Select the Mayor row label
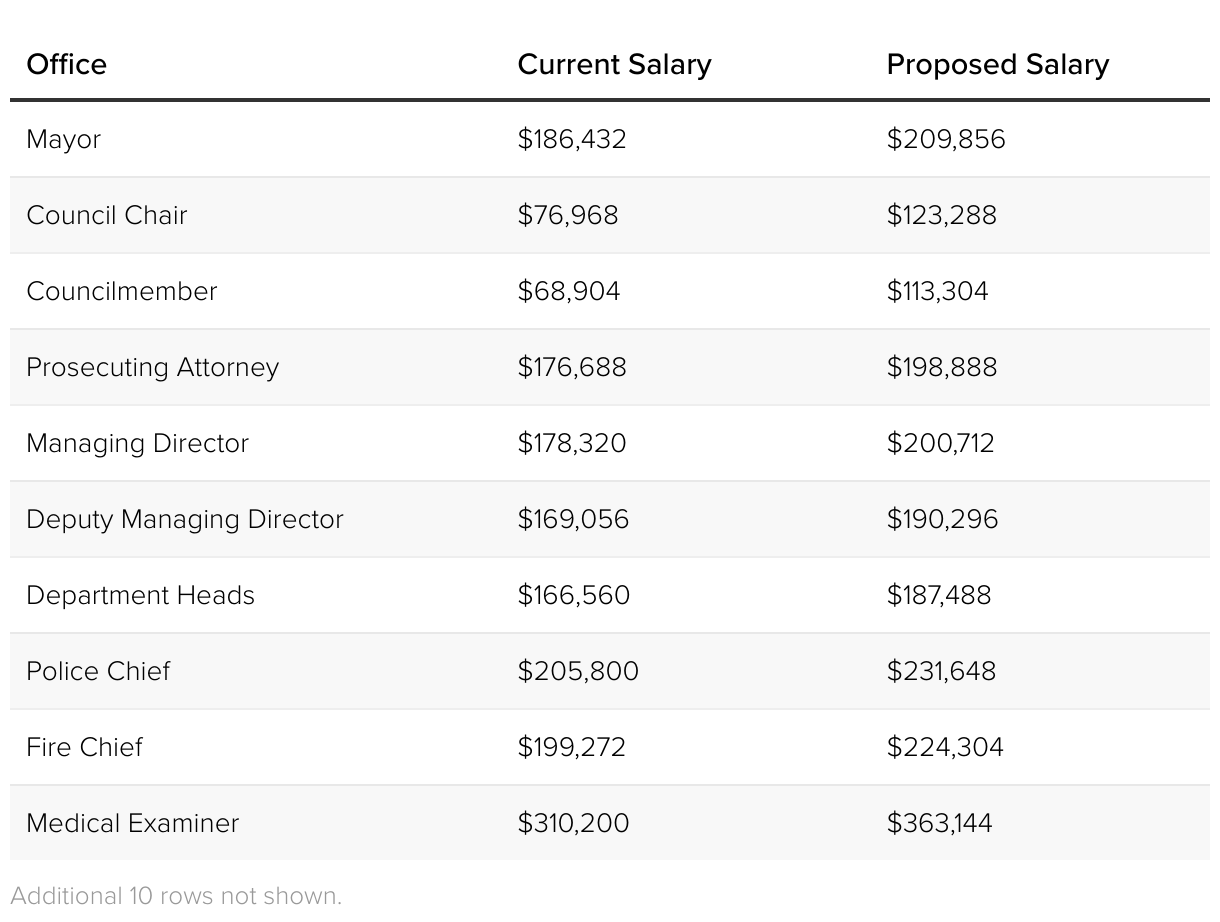This screenshot has height=922, width=1220. click(x=63, y=139)
